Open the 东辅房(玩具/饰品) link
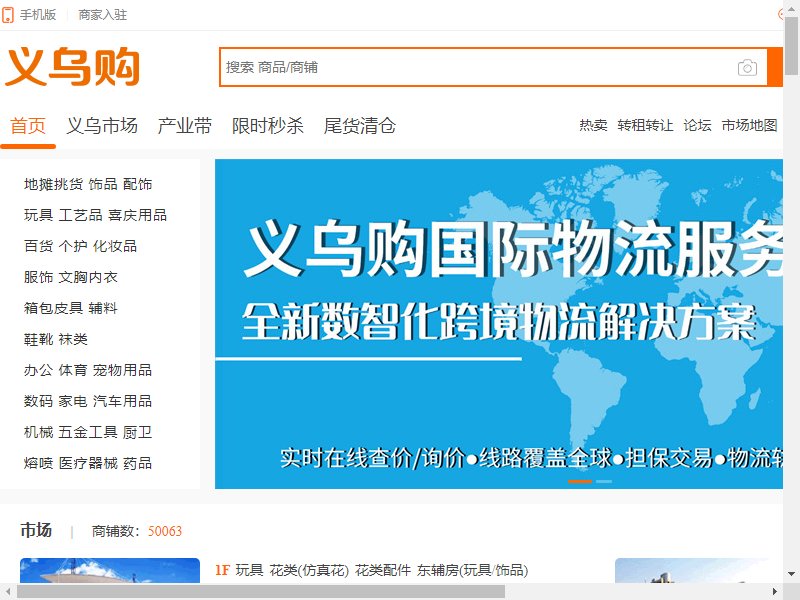Screen dimensions: 800x600 click(x=472, y=570)
